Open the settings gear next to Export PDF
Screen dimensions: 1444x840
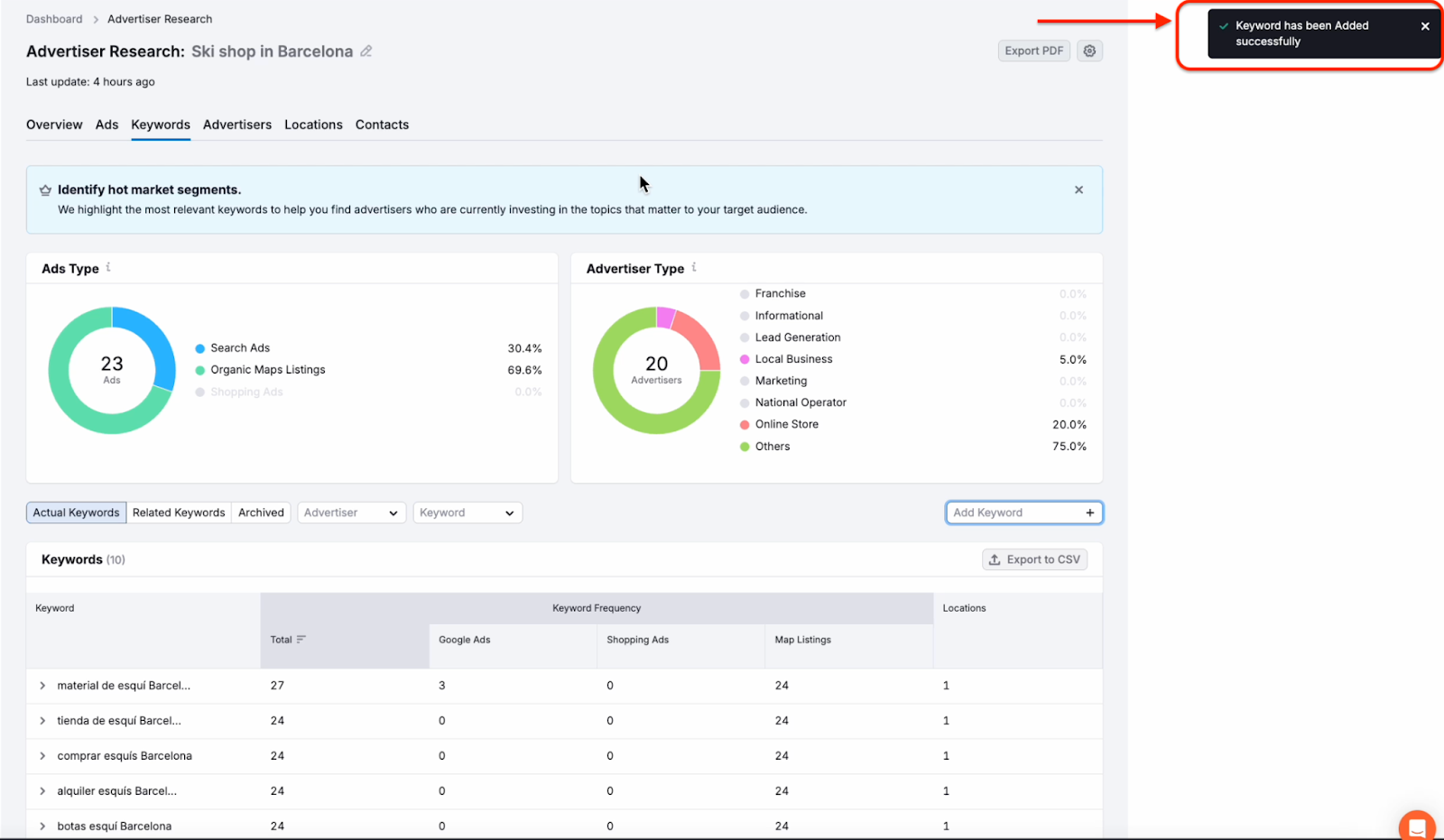pos(1089,51)
